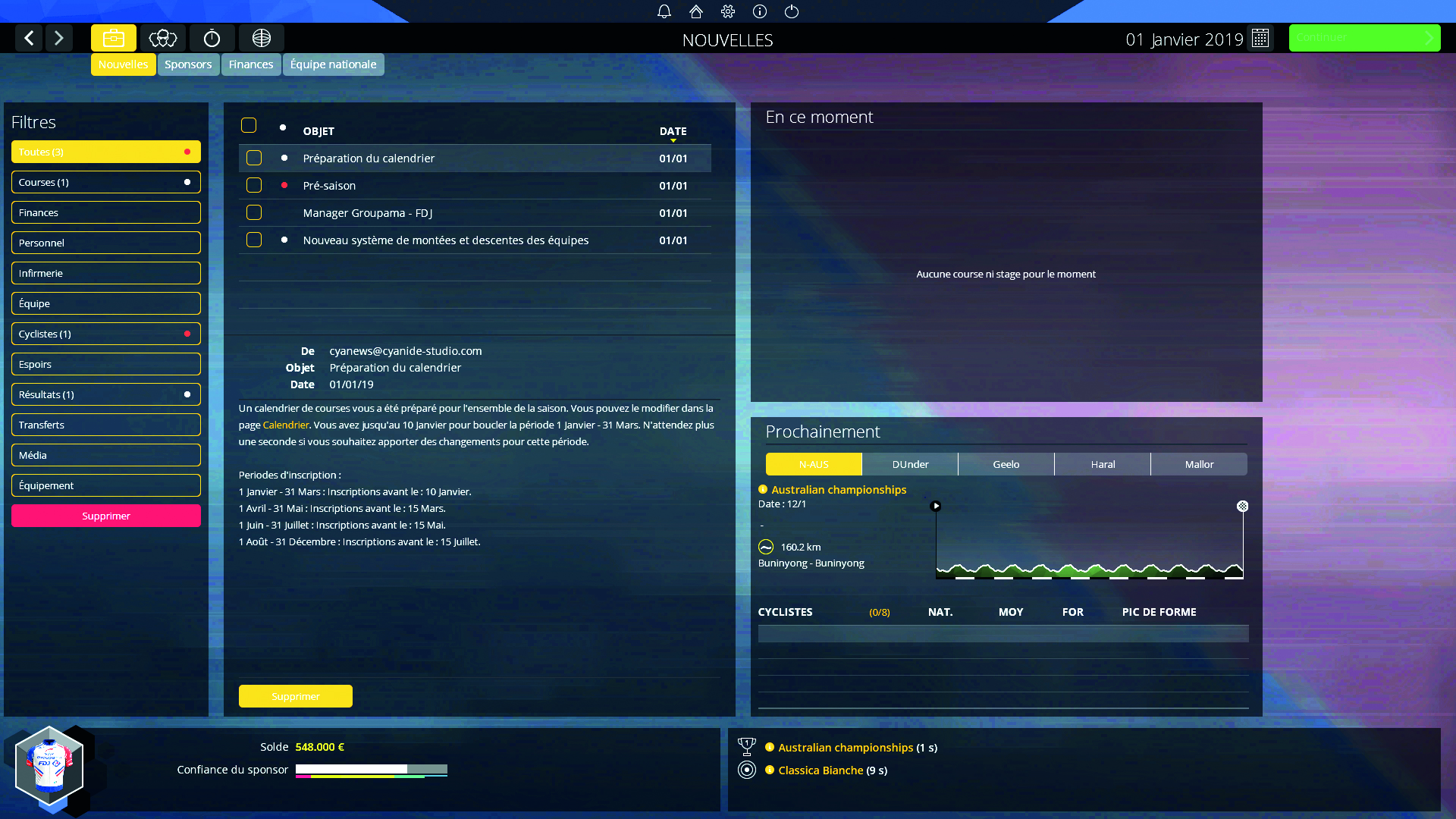Switch to the Sponsors tab
Image resolution: width=1456 pixels, height=819 pixels.
point(188,64)
